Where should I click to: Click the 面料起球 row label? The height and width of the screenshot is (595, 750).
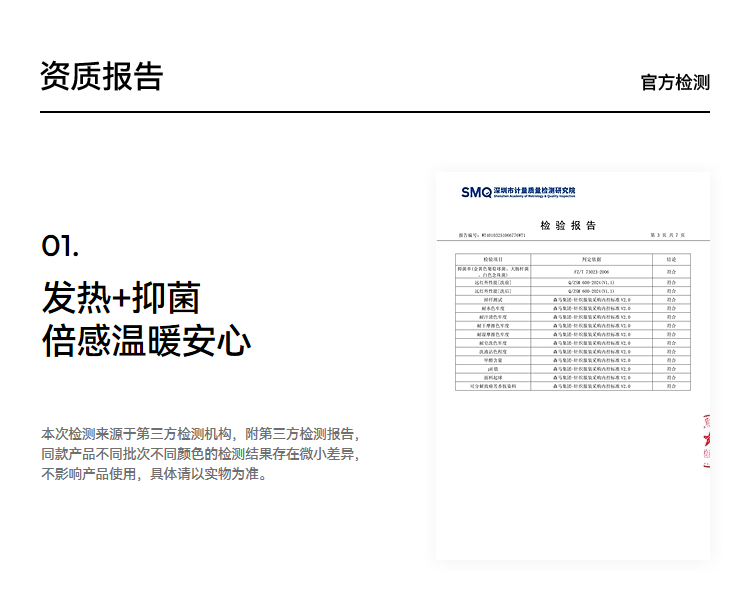493,377
